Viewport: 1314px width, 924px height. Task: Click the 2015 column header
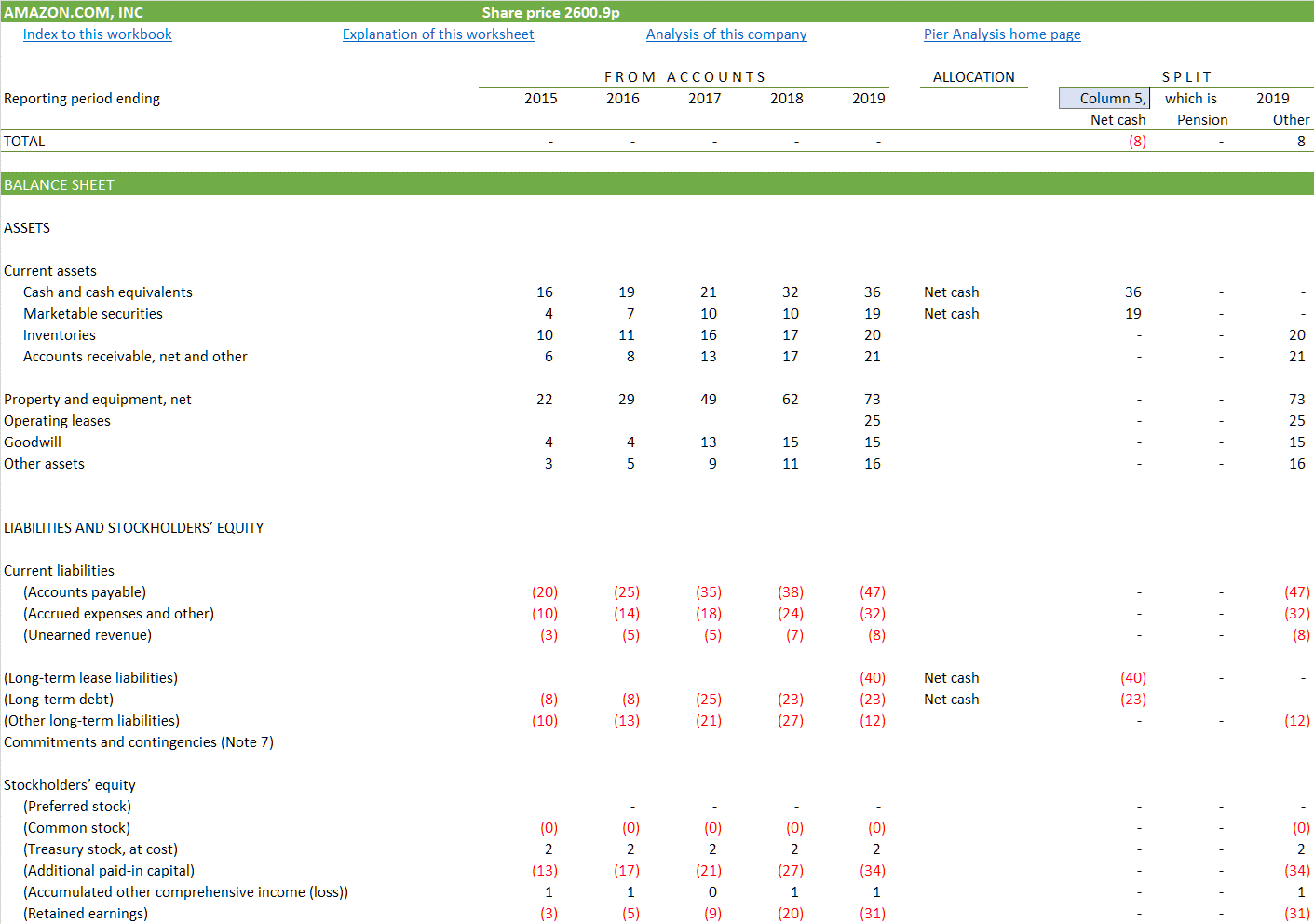click(x=540, y=99)
